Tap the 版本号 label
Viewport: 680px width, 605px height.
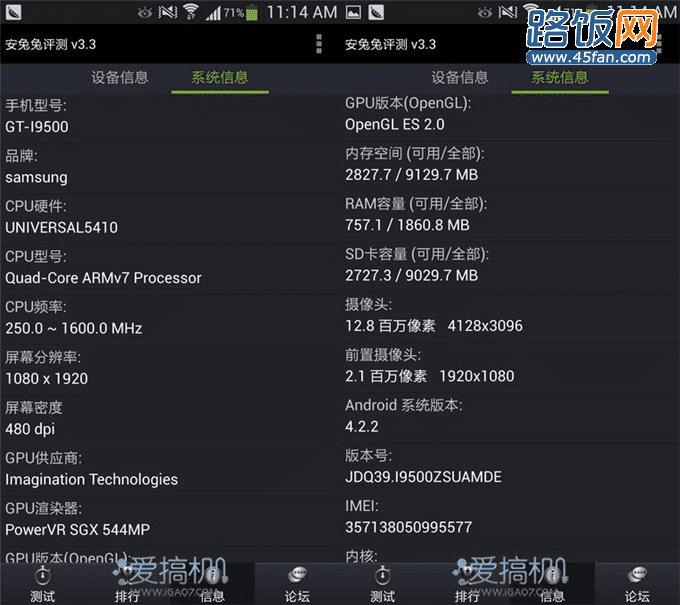368,455
